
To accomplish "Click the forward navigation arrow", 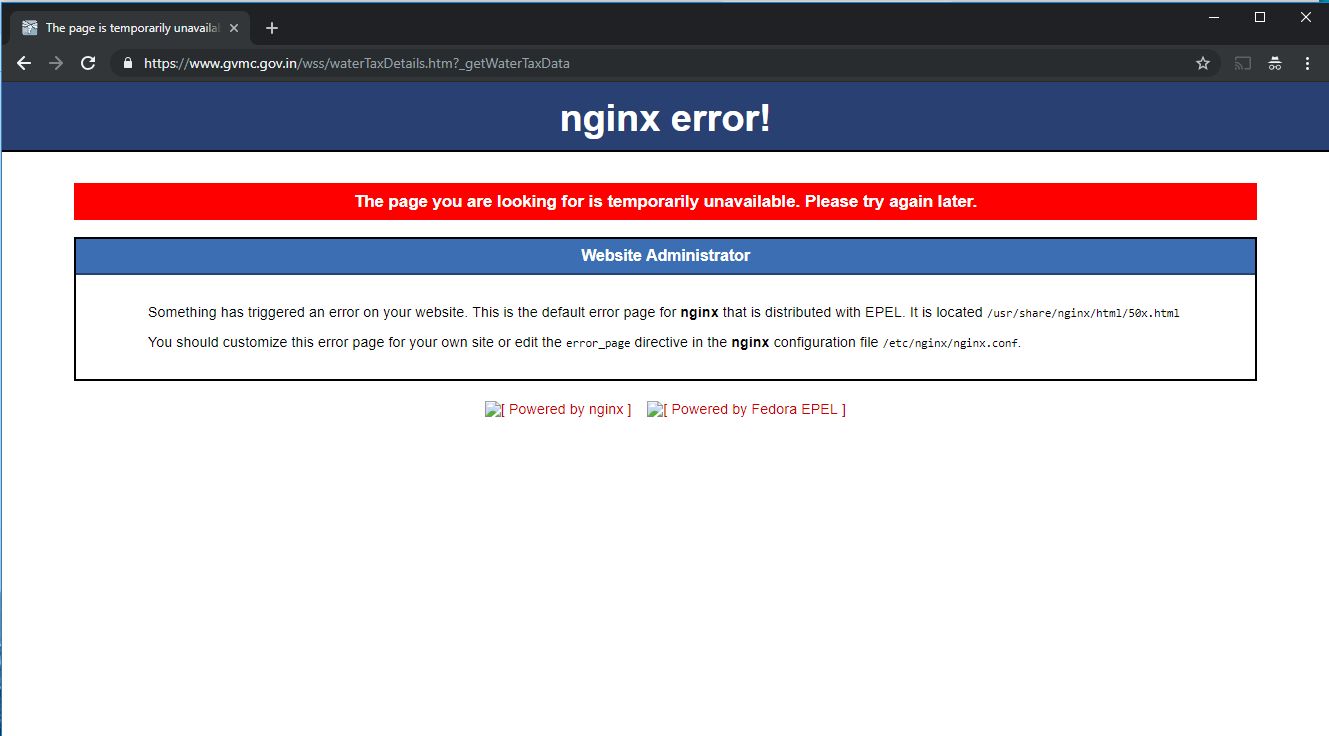I will pos(56,63).
